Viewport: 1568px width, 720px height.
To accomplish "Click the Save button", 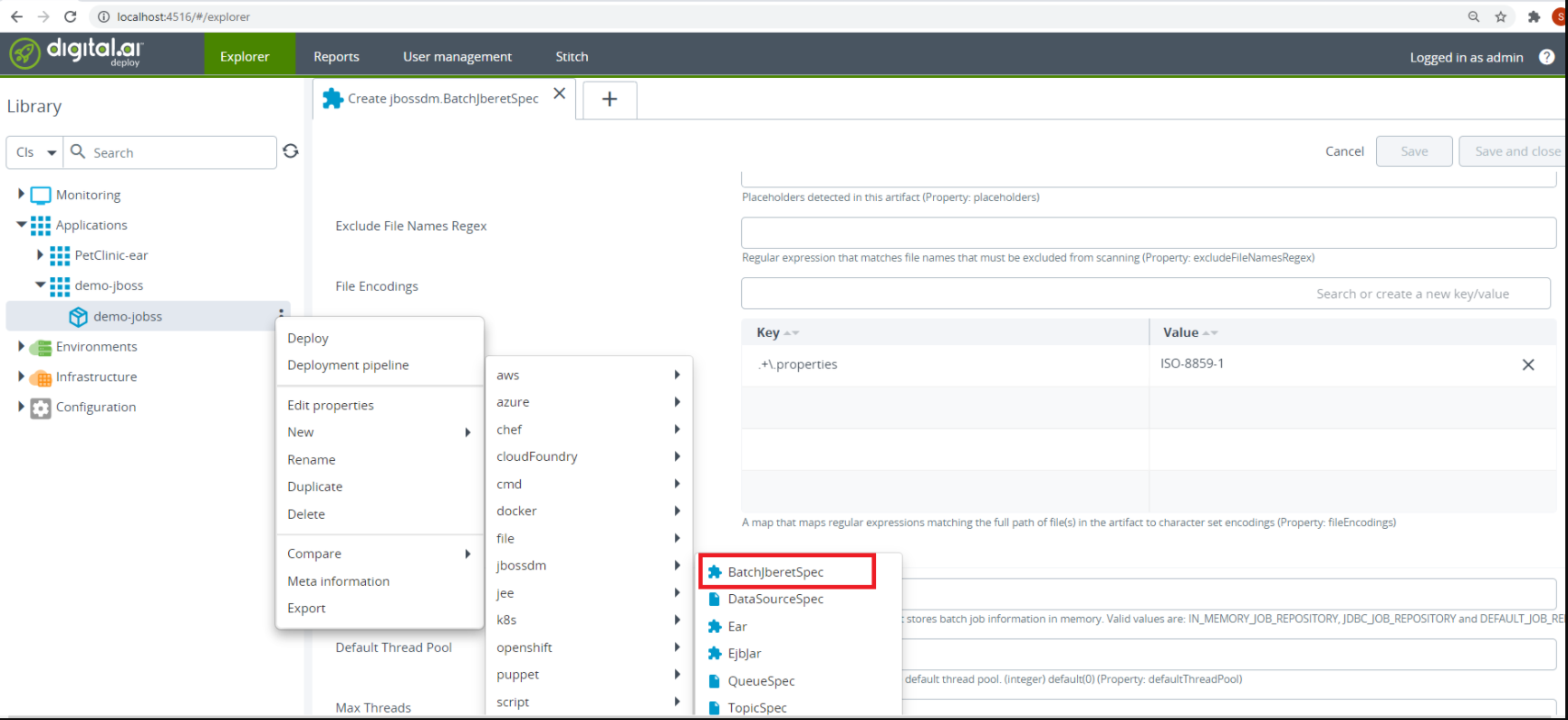I will point(1414,151).
